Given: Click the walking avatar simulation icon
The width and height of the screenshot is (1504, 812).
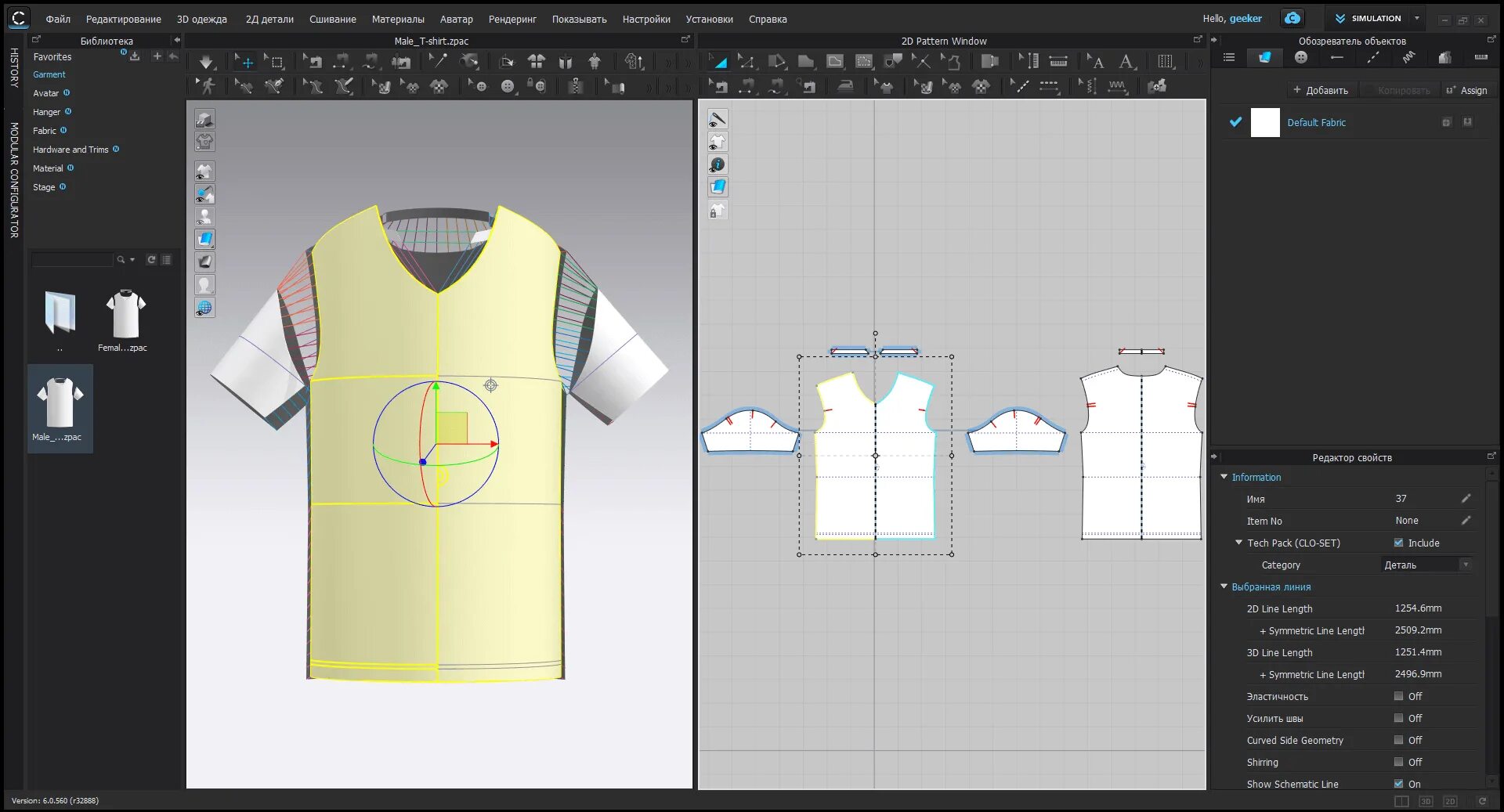Looking at the screenshot, I should point(206,86).
